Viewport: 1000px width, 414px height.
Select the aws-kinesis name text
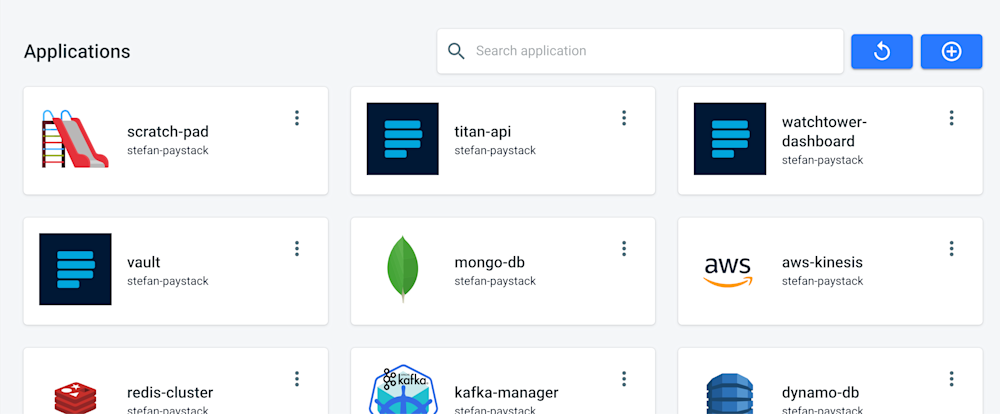(822, 262)
